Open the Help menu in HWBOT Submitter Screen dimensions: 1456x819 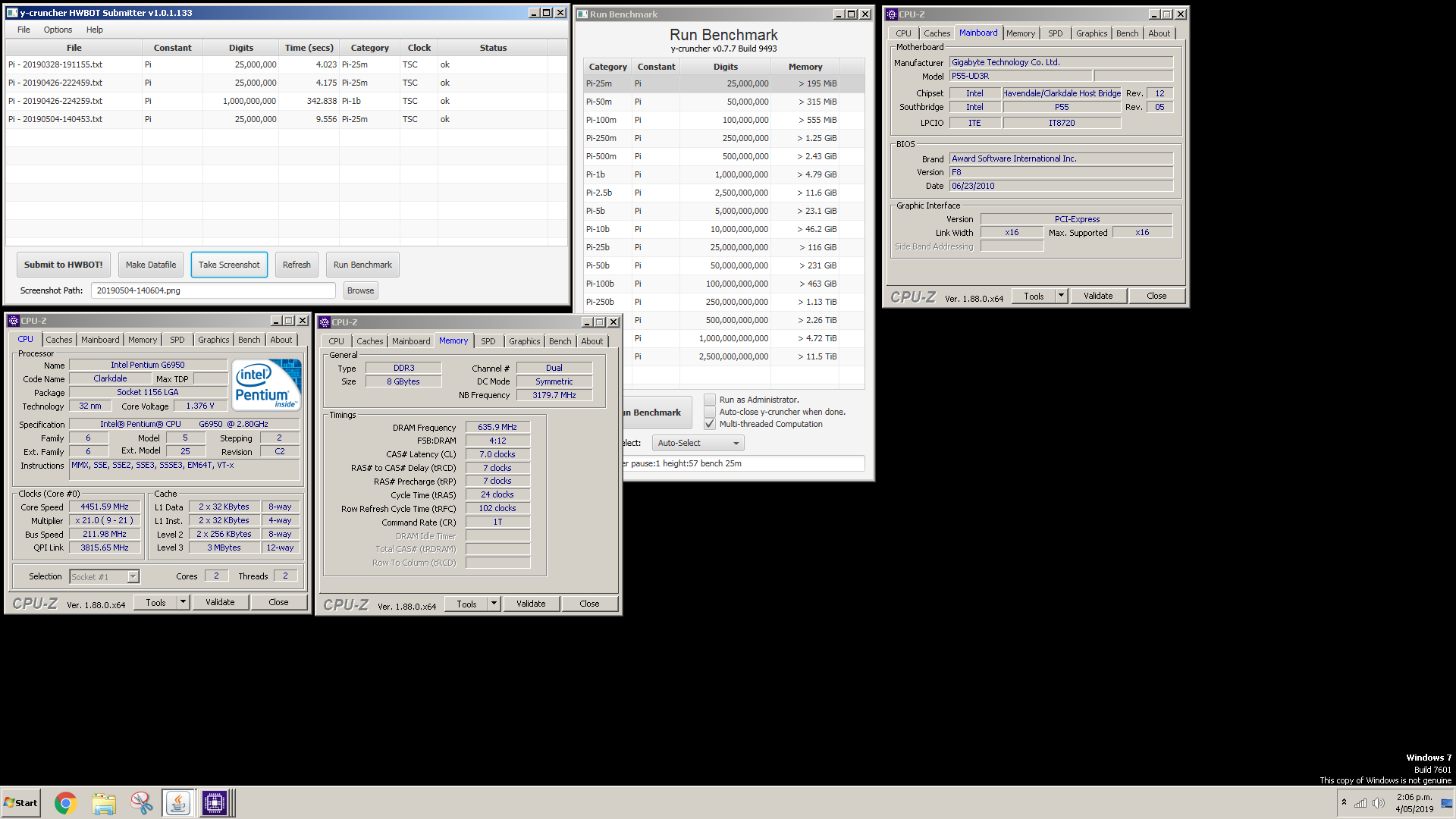click(95, 30)
